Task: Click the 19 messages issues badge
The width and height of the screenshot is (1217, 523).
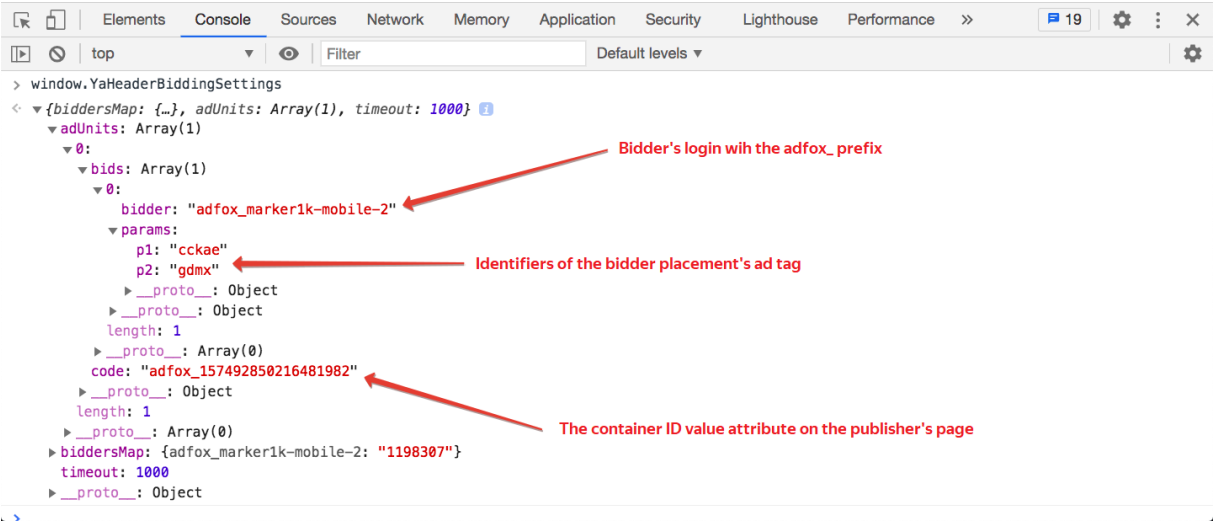Action: click(1064, 20)
